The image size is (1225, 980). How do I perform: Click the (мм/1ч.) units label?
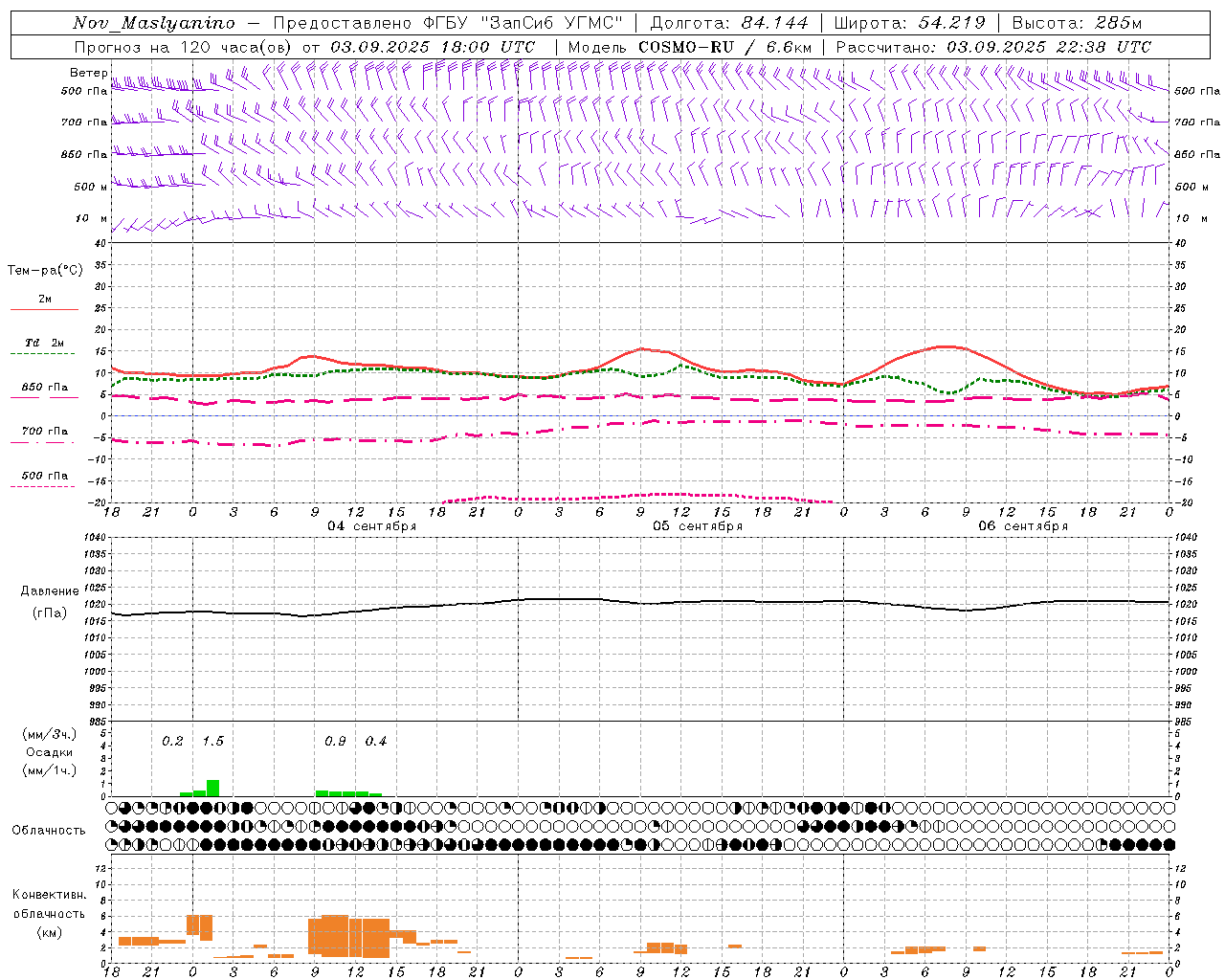click(x=49, y=770)
